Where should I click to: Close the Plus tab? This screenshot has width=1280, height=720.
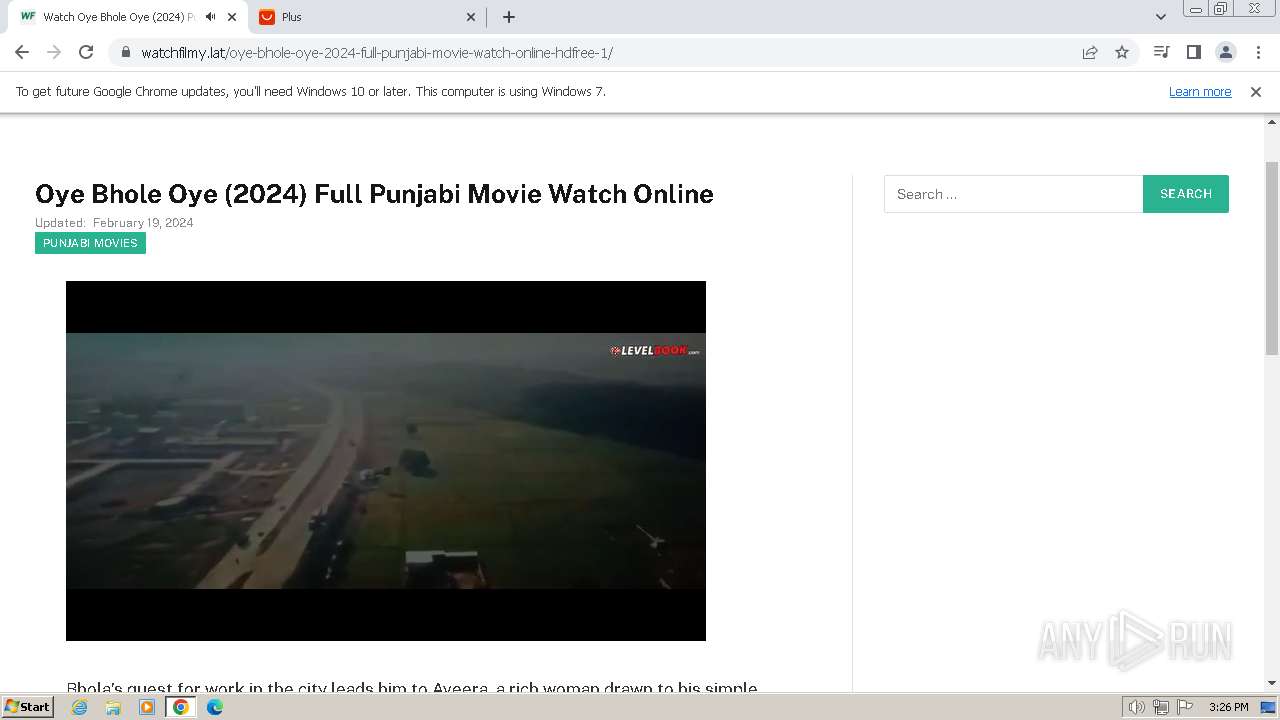471,17
